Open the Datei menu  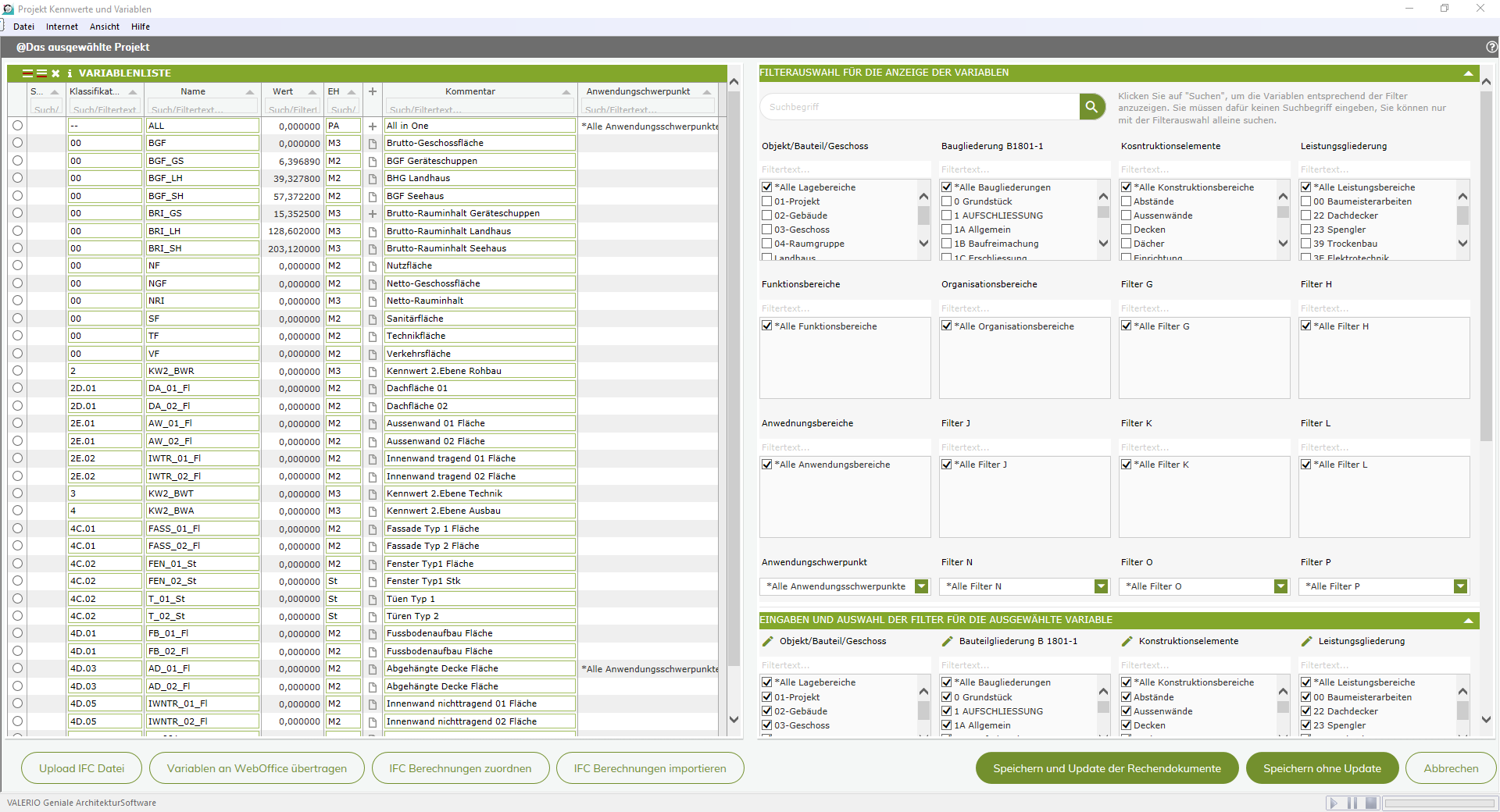(x=23, y=27)
